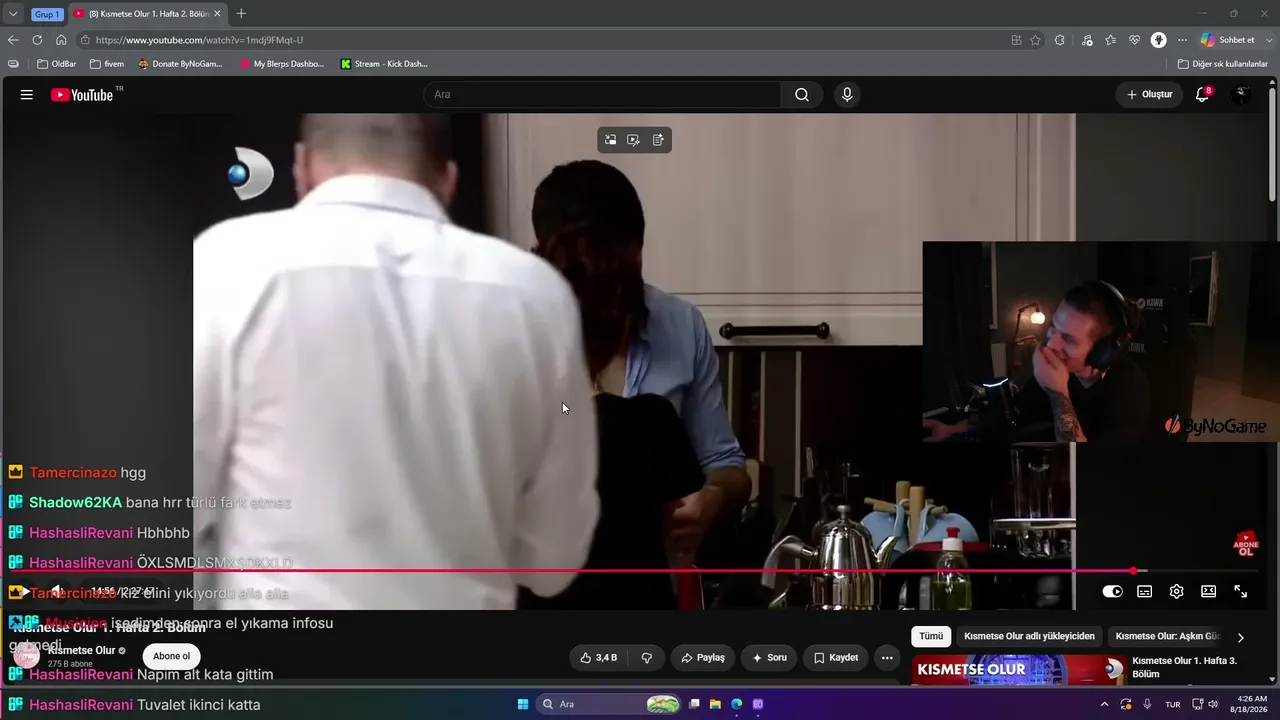This screenshot has height=720, width=1280.
Task: Open the OldBar bookmarks folder
Action: point(57,64)
